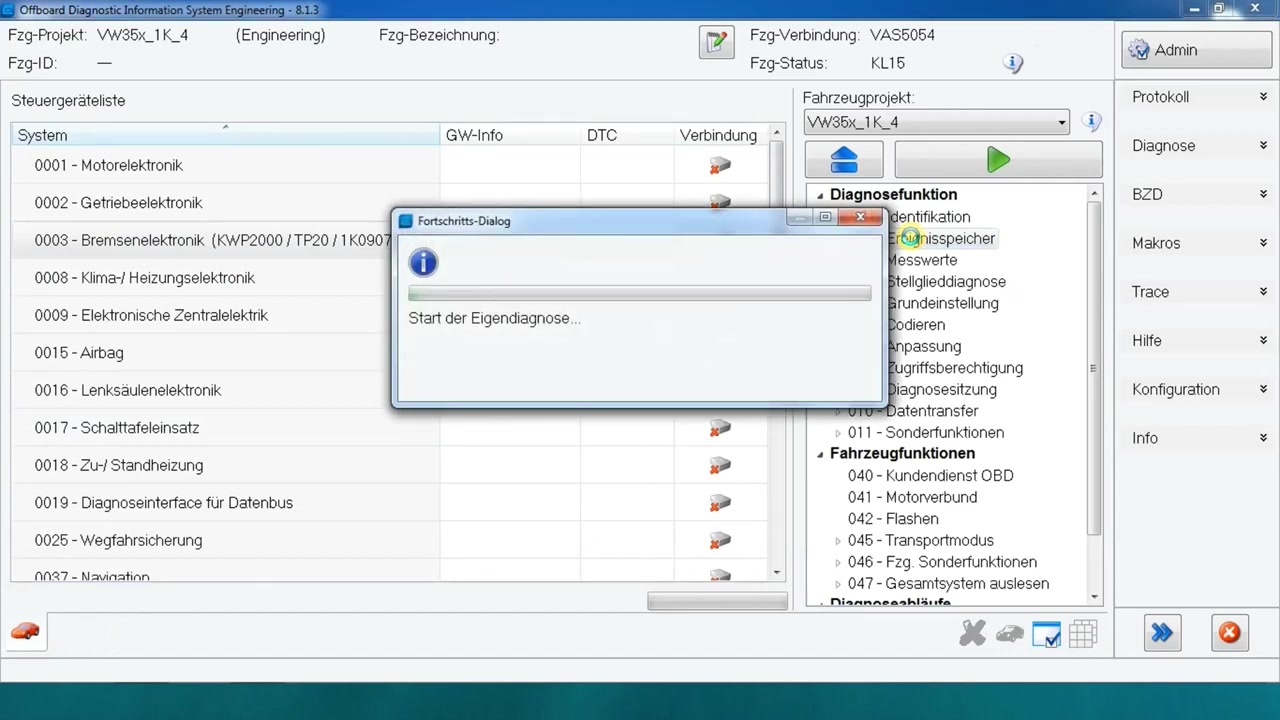The width and height of the screenshot is (1280, 720).
Task: Click the red circle cancel button
Action: [1229, 633]
